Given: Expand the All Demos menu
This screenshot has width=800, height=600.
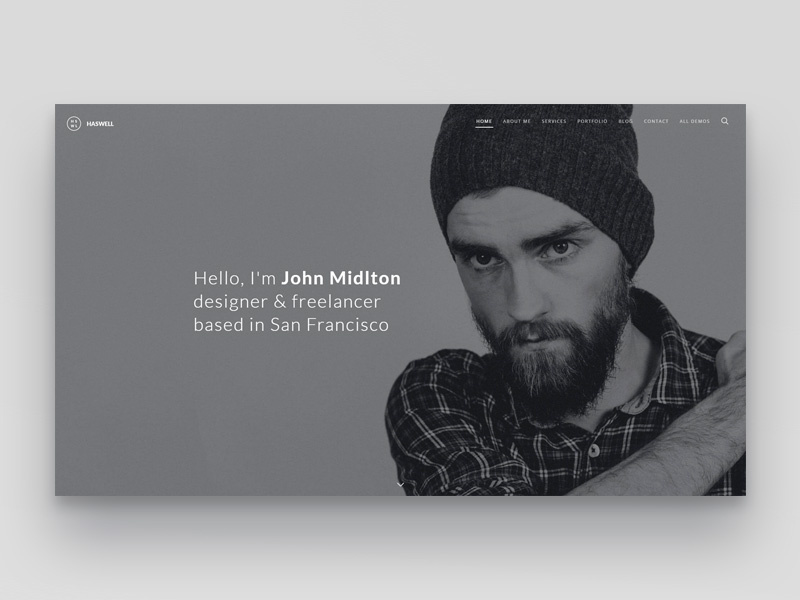Looking at the screenshot, I should (694, 121).
